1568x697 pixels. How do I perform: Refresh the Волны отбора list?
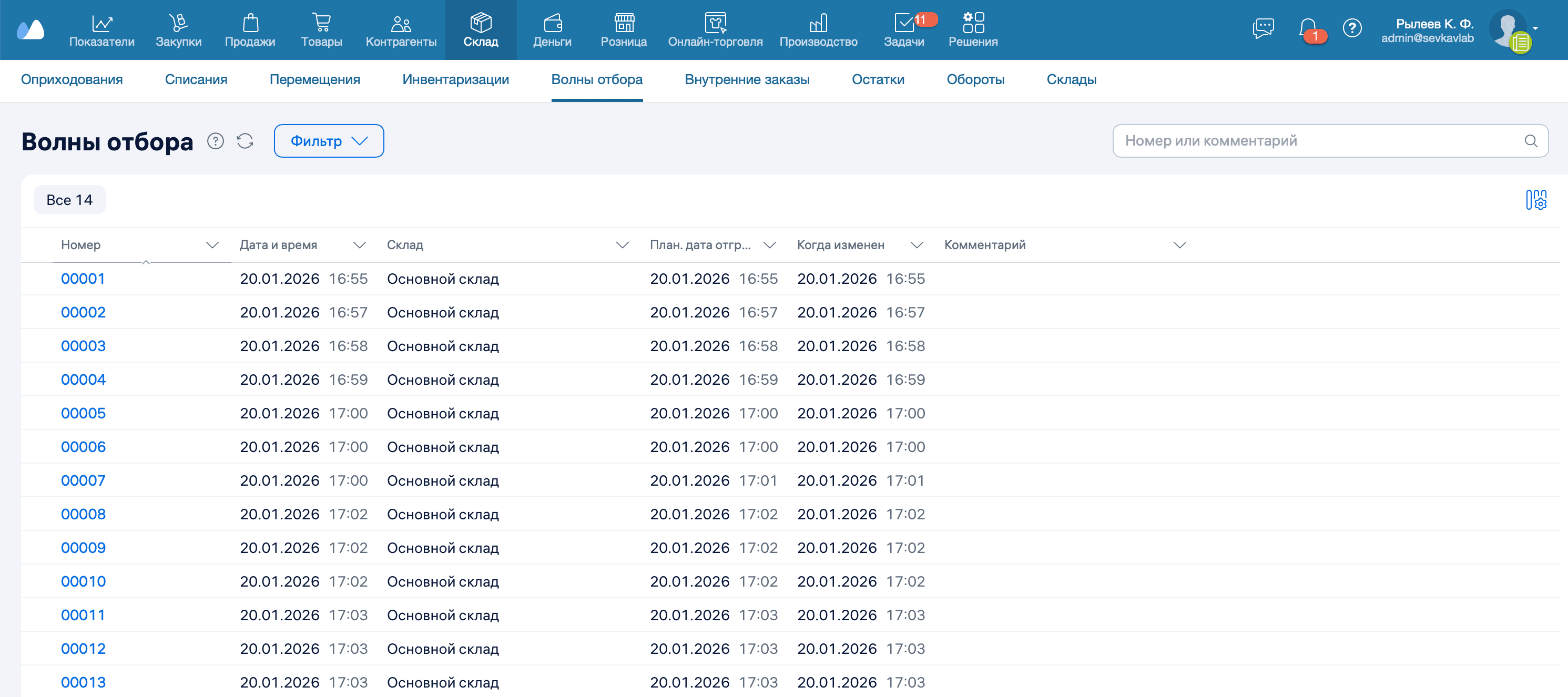[x=246, y=141]
